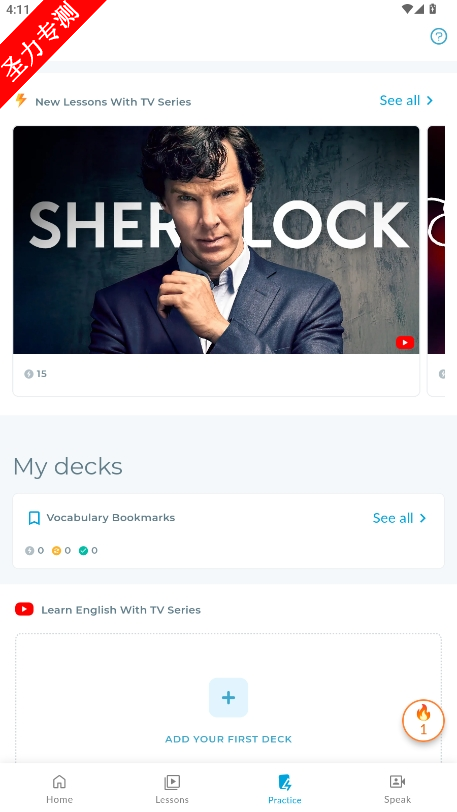The width and height of the screenshot is (457, 812).
Task: Select the Practice tab
Action: (x=284, y=789)
